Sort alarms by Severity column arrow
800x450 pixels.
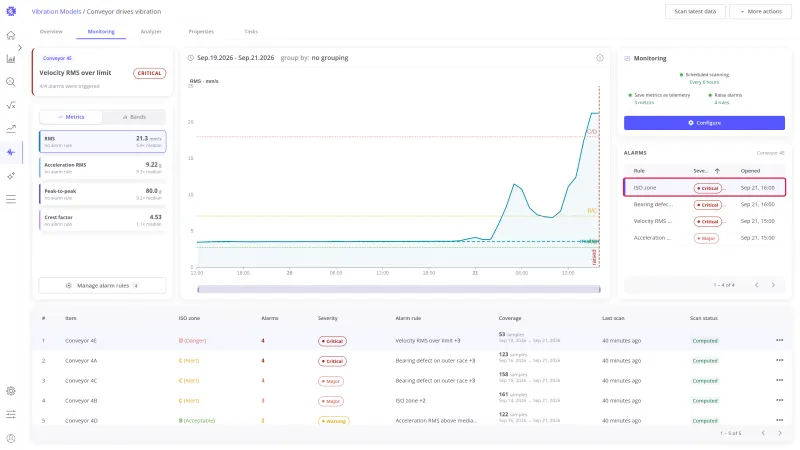click(x=717, y=171)
